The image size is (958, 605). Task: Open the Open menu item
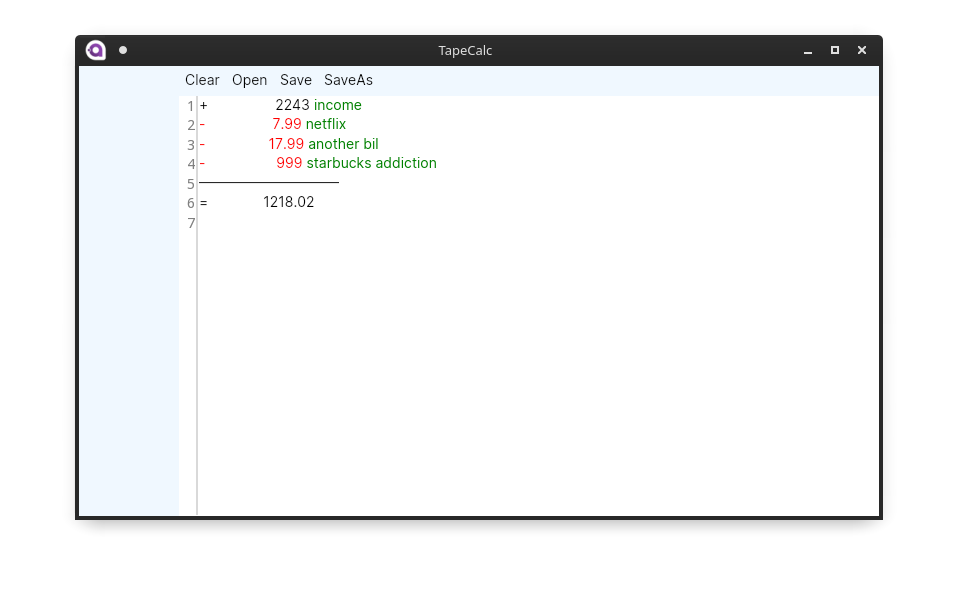249,80
